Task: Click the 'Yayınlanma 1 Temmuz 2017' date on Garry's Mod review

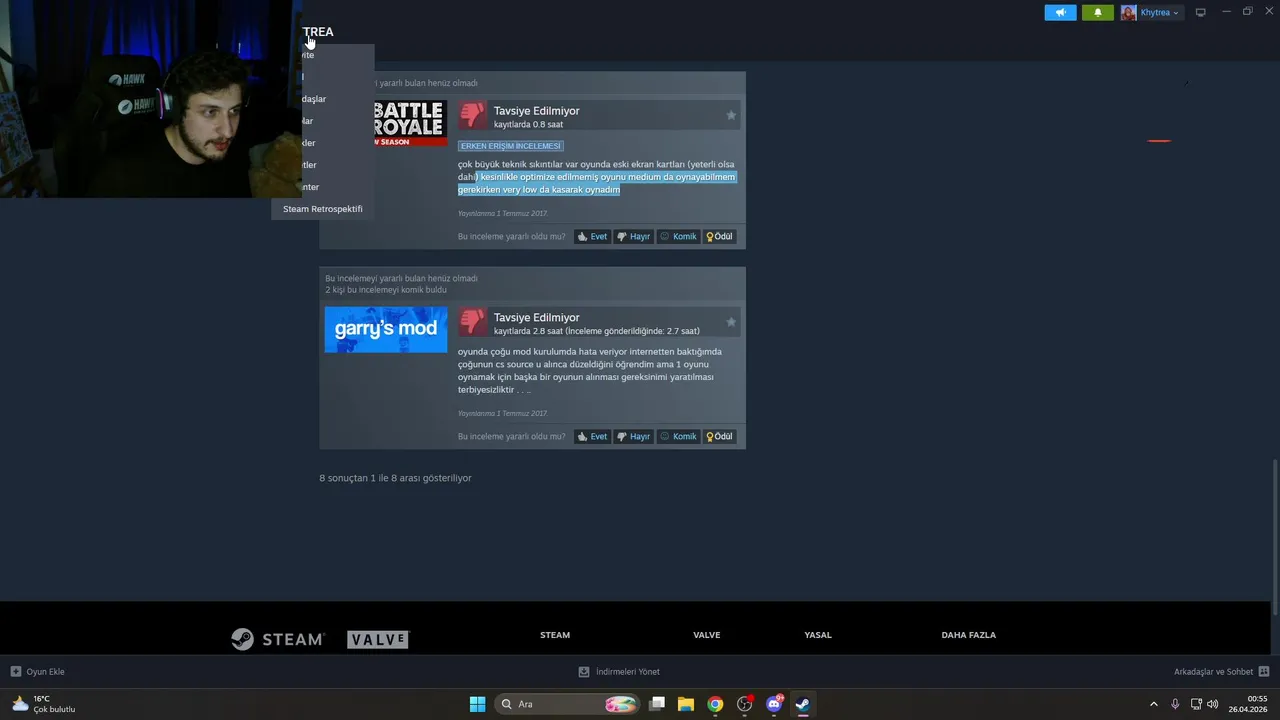Action: [x=502, y=413]
